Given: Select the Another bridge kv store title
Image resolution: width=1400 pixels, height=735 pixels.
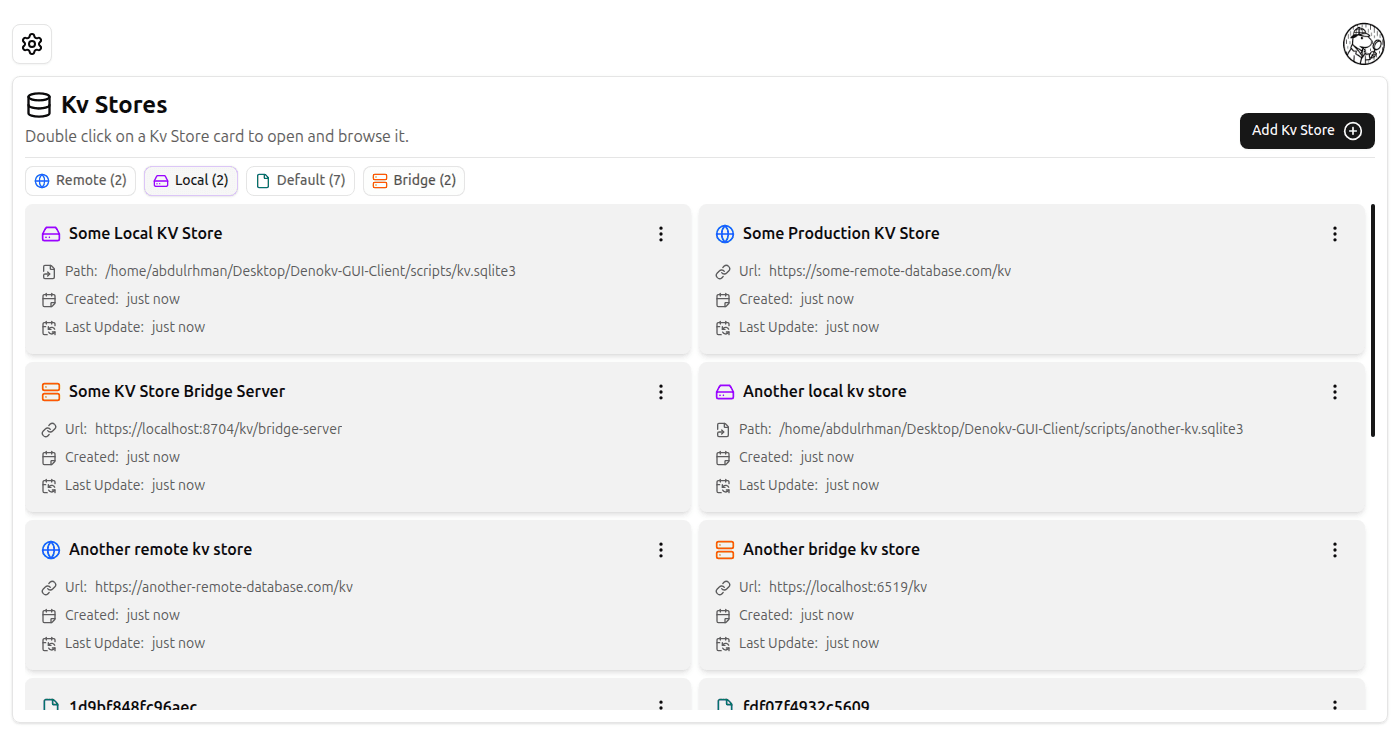Looking at the screenshot, I should [x=831, y=550].
